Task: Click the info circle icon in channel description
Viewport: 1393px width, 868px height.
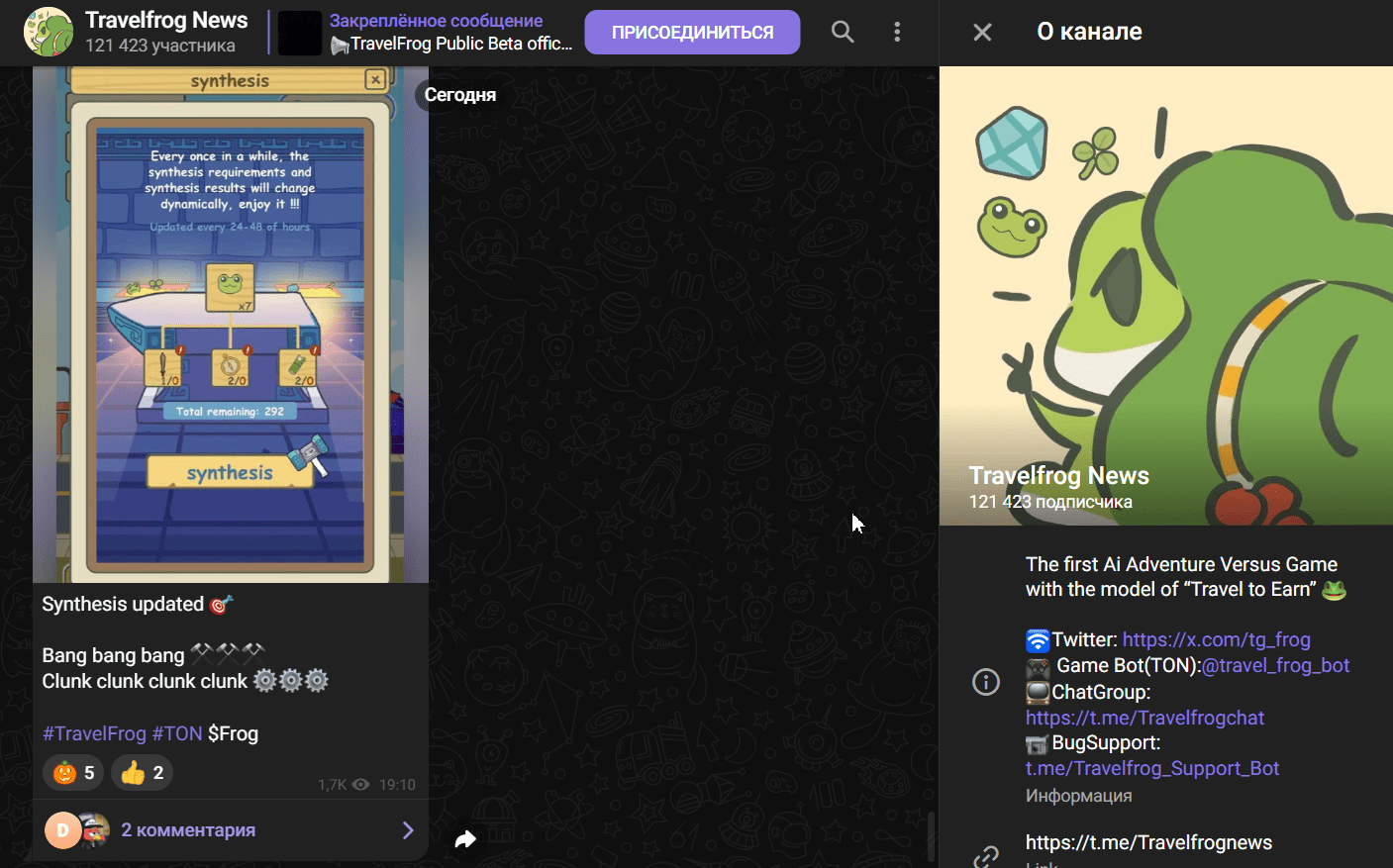Action: point(986,682)
